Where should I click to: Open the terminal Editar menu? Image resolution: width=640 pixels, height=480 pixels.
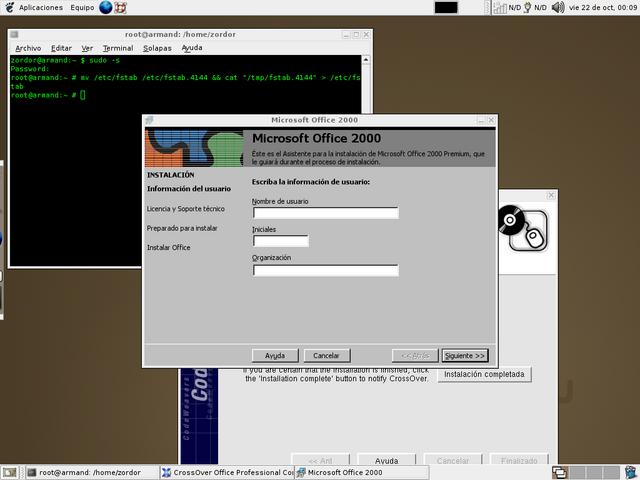[61, 48]
